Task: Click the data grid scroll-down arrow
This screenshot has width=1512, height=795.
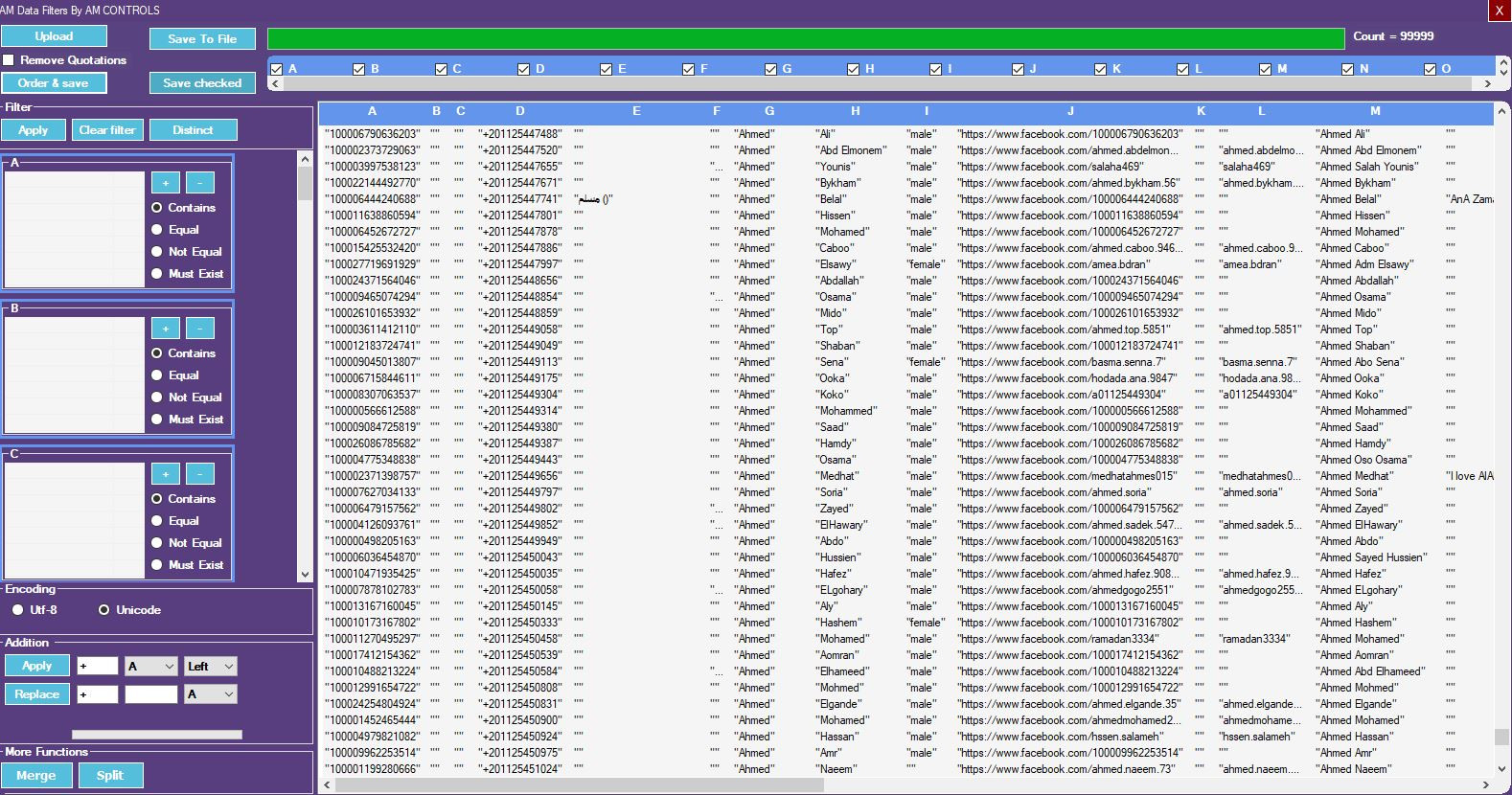Action: pyautogui.click(x=1501, y=768)
